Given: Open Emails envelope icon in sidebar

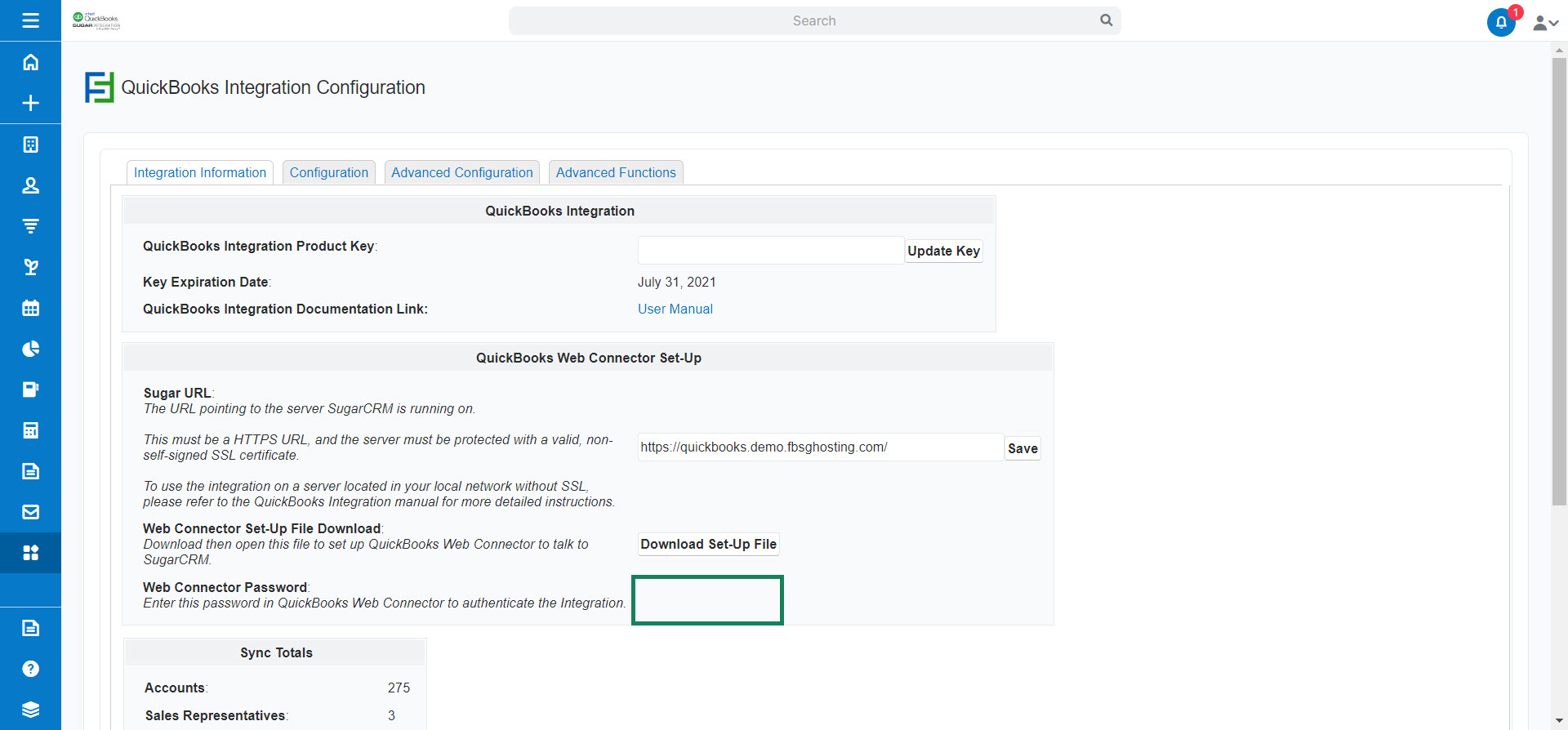Looking at the screenshot, I should (30, 512).
